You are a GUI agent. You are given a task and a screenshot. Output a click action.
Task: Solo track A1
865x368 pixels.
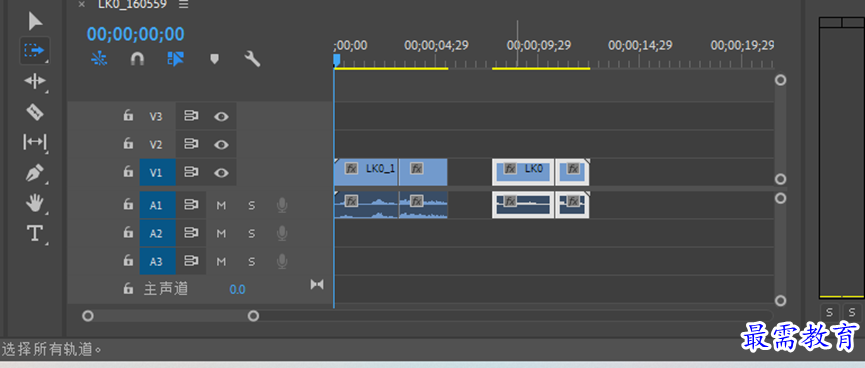(x=252, y=205)
